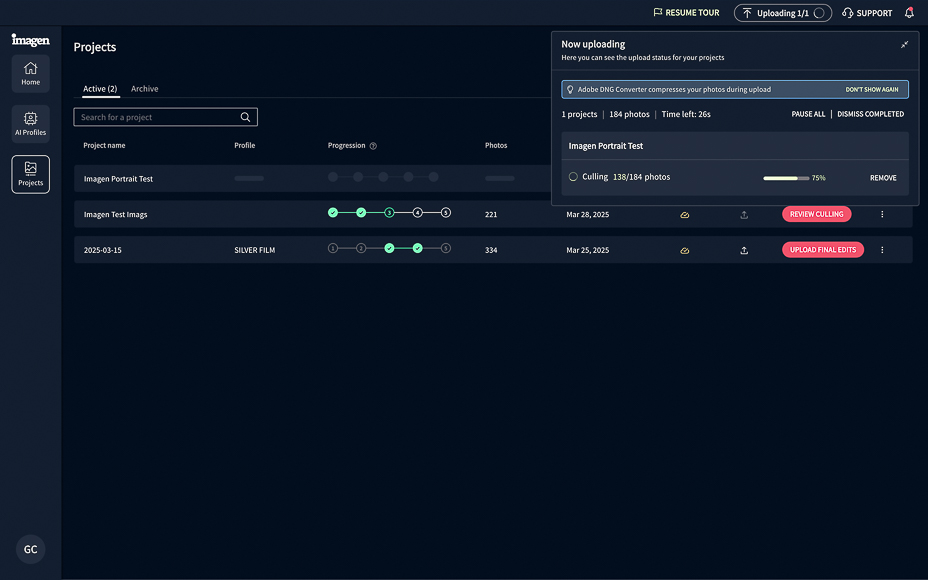This screenshot has height=580, width=928.
Task: Click the 75% upload progress bar
Action: pyautogui.click(x=786, y=178)
